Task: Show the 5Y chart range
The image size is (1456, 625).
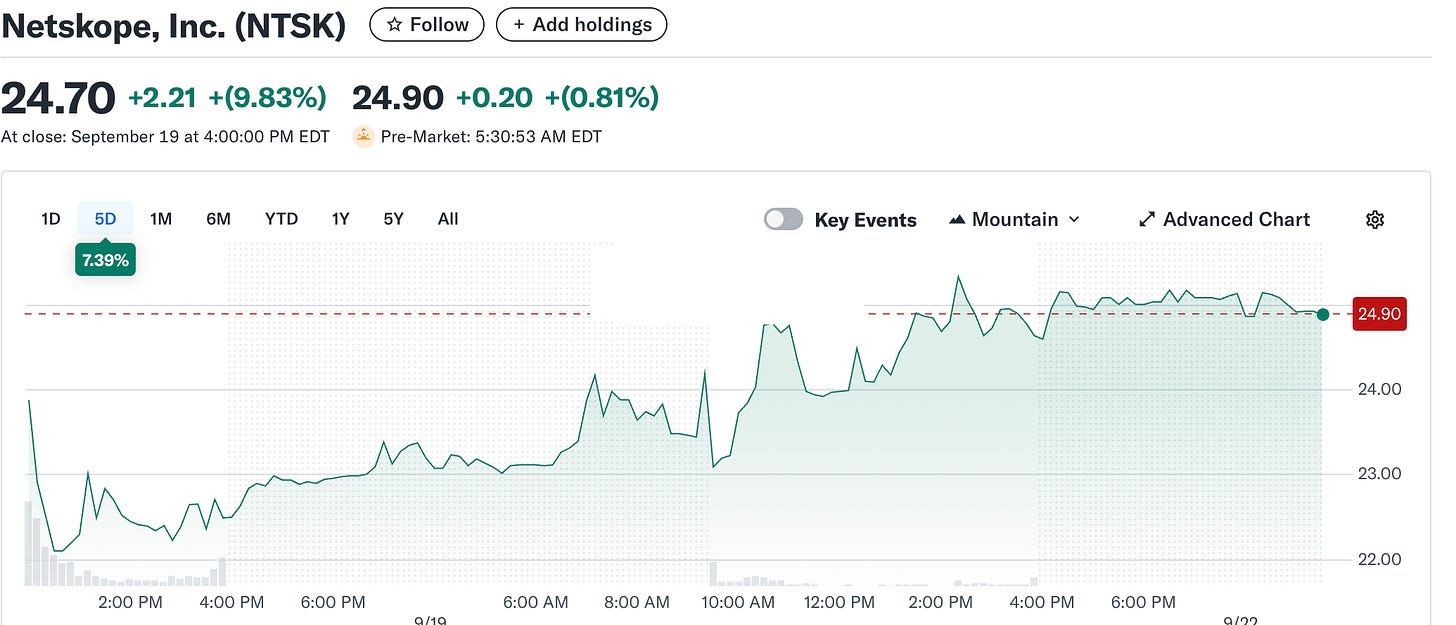Action: (393, 219)
